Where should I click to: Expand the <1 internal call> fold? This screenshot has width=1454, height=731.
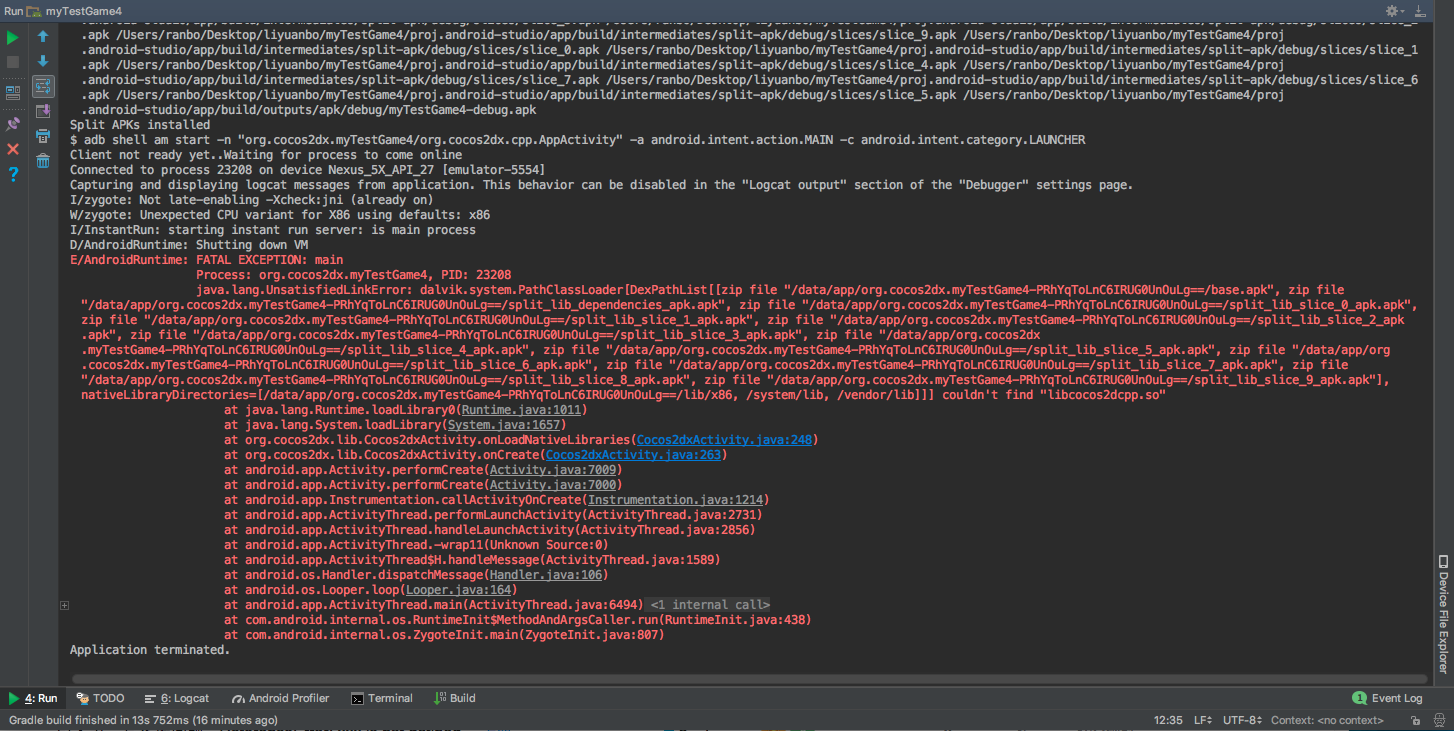(x=710, y=605)
